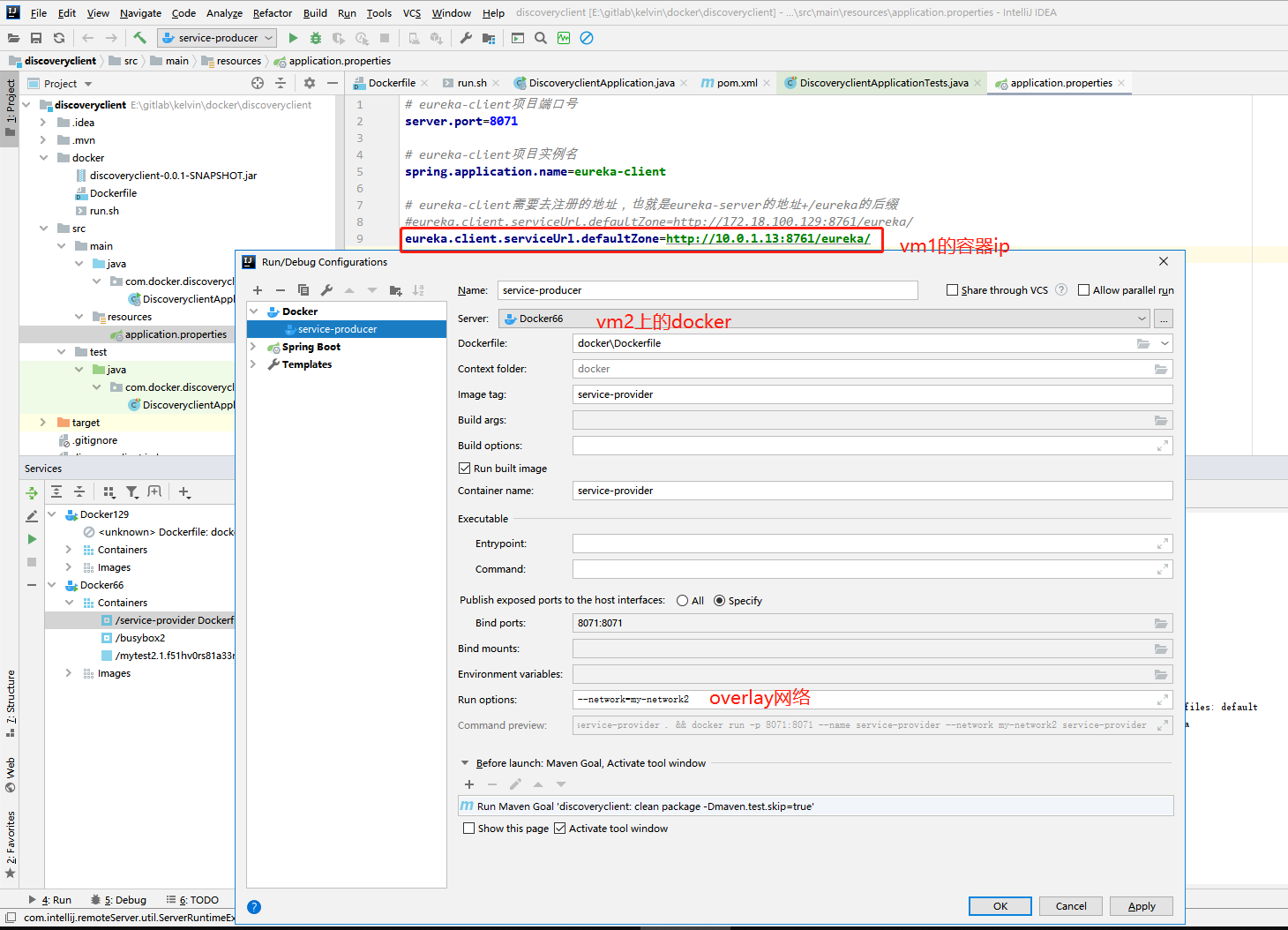This screenshot has width=1288, height=930.
Task: Open Project panel gear options
Action: click(x=309, y=83)
